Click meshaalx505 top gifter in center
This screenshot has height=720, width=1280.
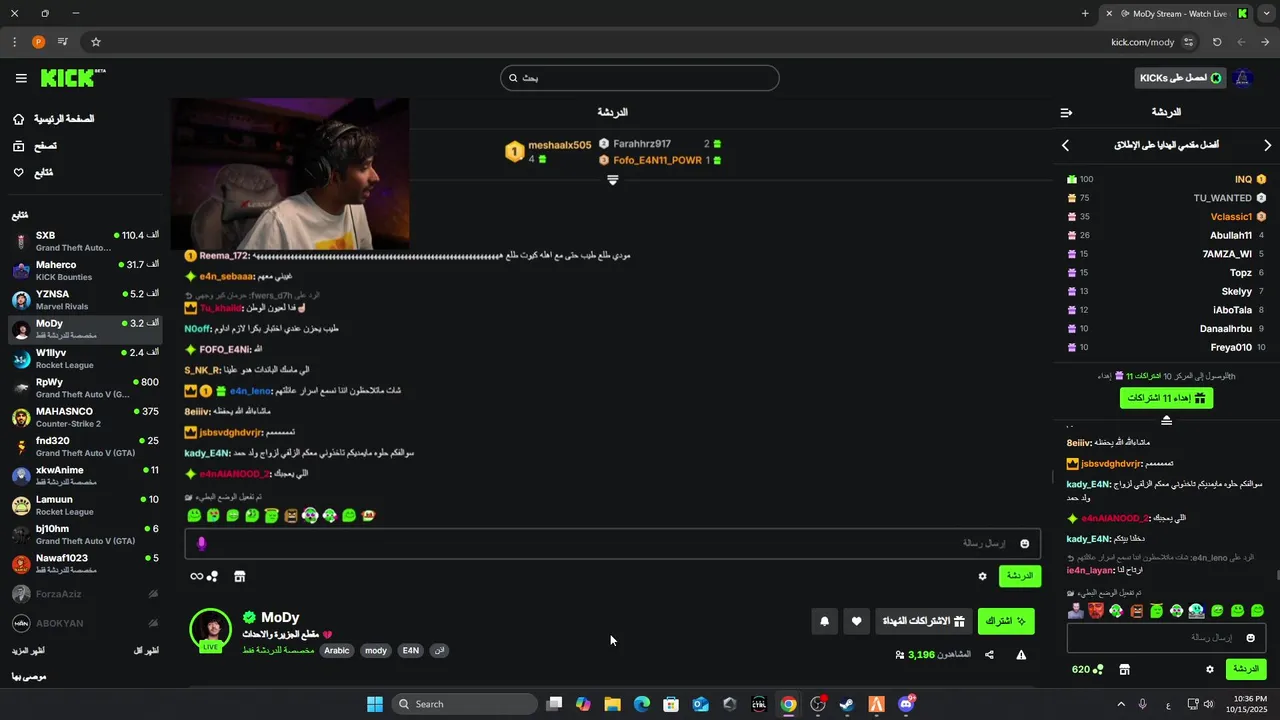(559, 145)
